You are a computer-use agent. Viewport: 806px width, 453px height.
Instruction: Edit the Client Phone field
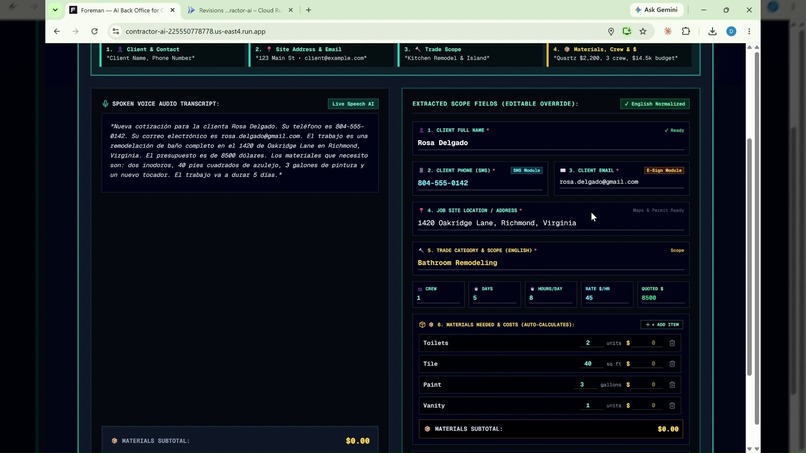480,183
